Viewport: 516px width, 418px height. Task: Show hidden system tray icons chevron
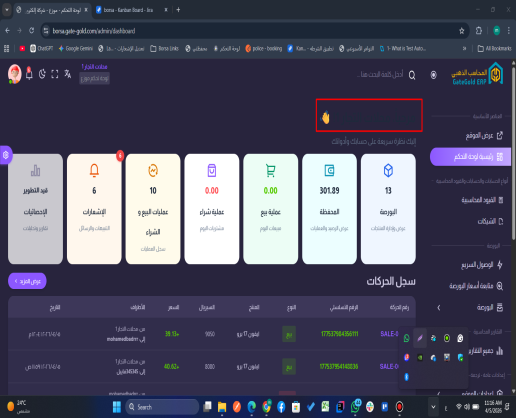433,407
